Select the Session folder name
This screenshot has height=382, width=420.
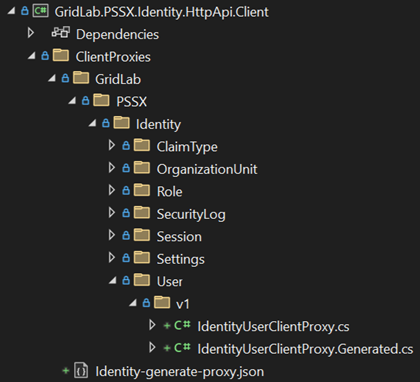(179, 237)
